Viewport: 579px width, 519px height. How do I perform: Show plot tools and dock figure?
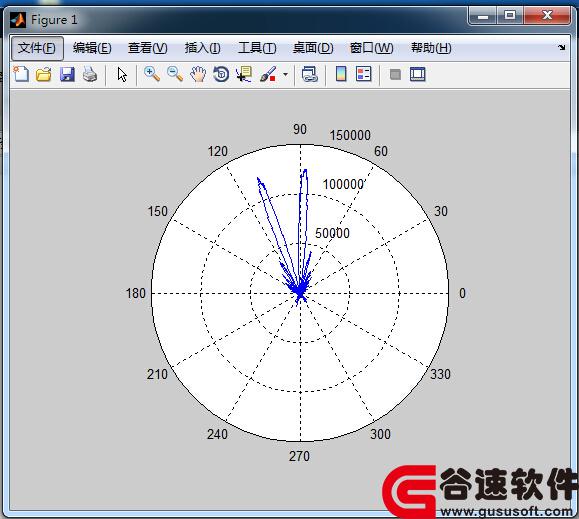point(418,74)
